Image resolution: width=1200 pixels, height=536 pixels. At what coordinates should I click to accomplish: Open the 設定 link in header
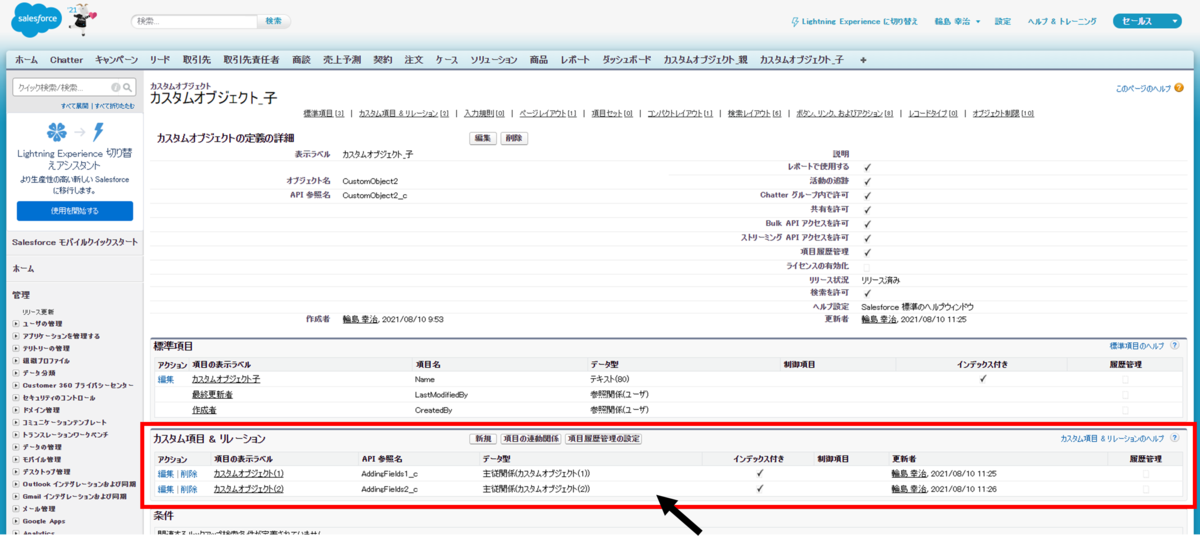pos(1003,21)
